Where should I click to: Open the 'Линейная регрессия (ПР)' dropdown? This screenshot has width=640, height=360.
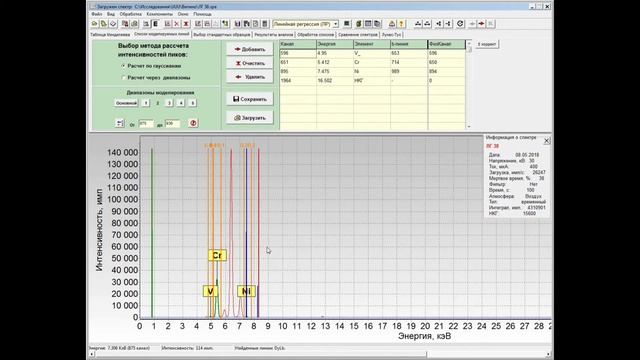[336, 24]
